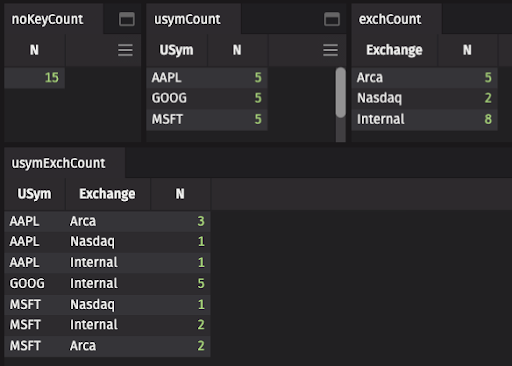Click the window icon in usymCount panel header
Screen dimensions: 512x366
click(x=332, y=19)
